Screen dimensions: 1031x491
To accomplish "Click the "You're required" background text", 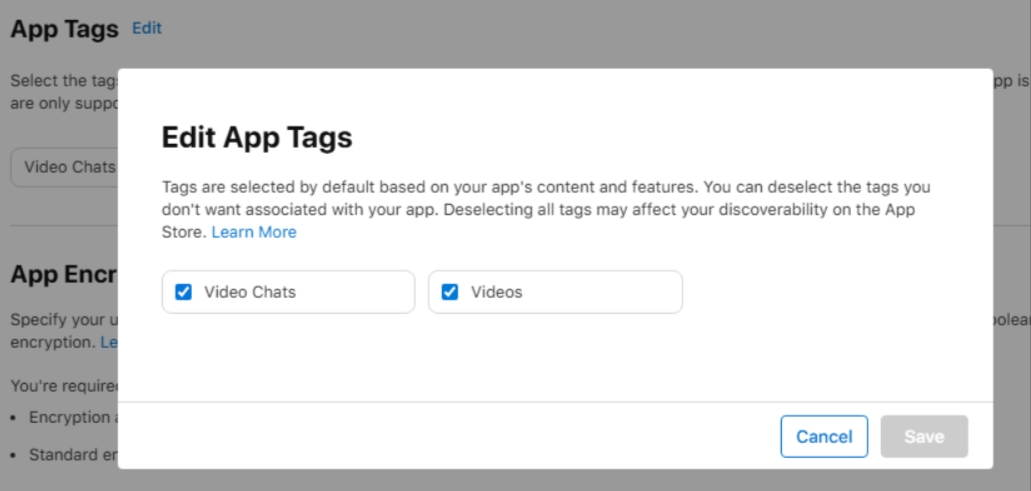I will (x=63, y=385).
